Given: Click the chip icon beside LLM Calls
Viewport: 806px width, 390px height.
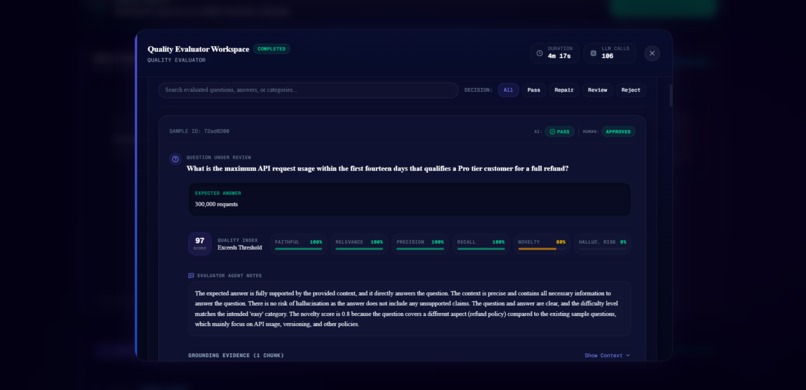Looking at the screenshot, I should (x=593, y=53).
